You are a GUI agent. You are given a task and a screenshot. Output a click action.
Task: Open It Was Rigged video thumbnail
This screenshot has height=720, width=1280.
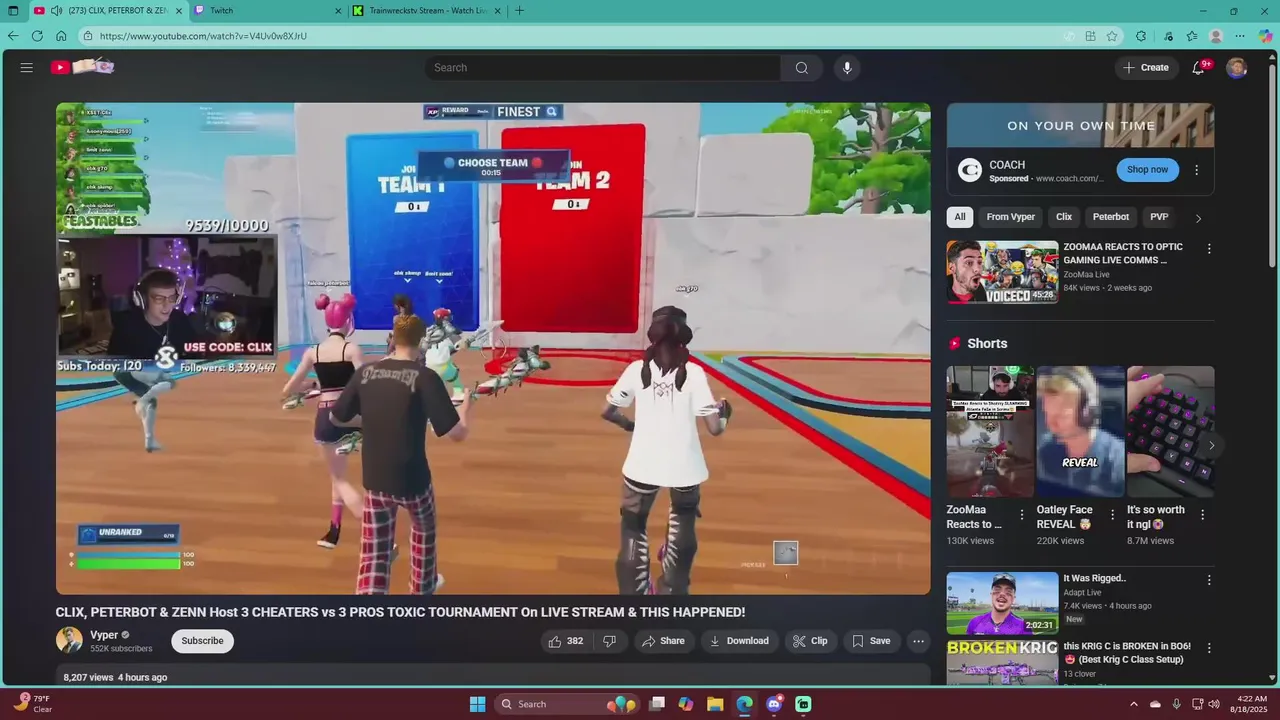(1002, 603)
